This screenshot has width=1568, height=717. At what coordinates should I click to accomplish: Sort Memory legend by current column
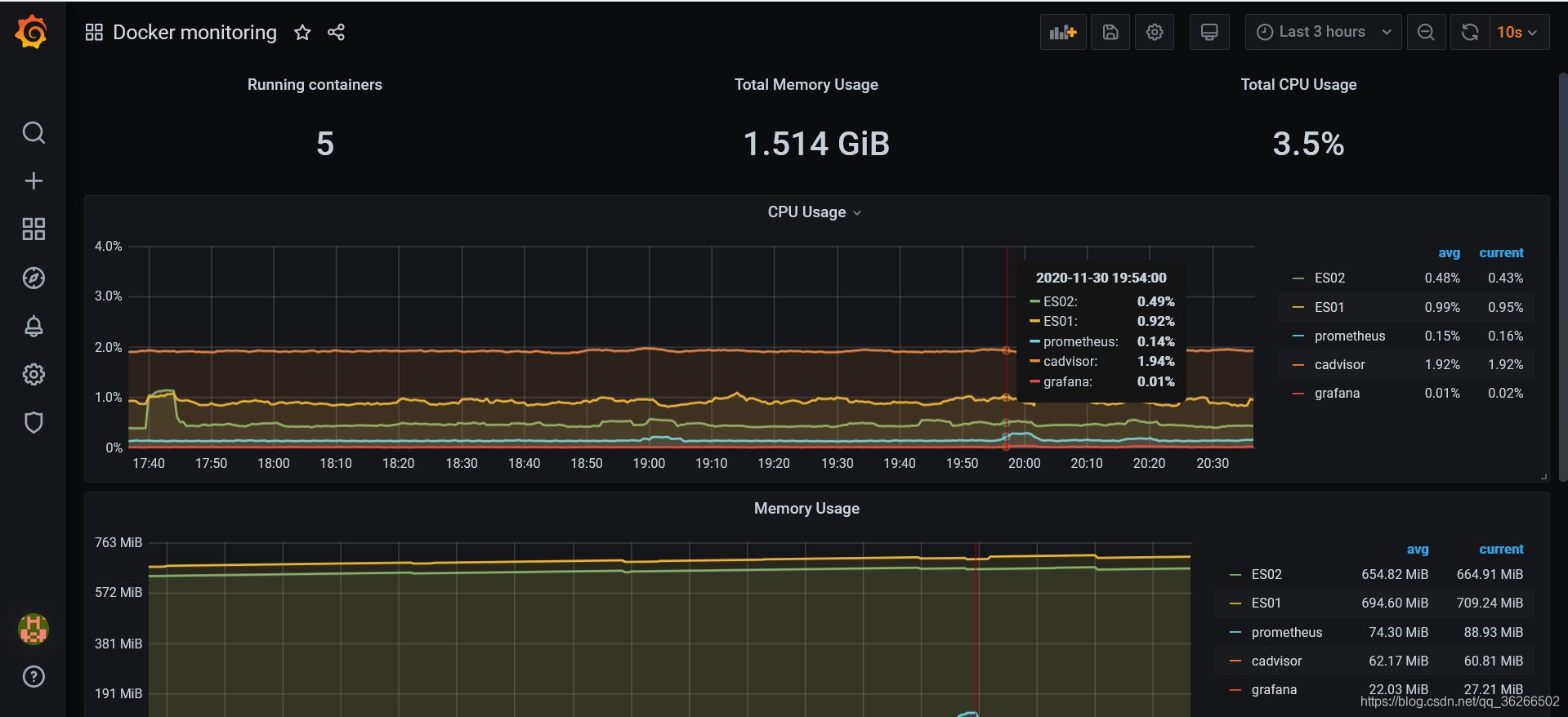coord(1501,550)
